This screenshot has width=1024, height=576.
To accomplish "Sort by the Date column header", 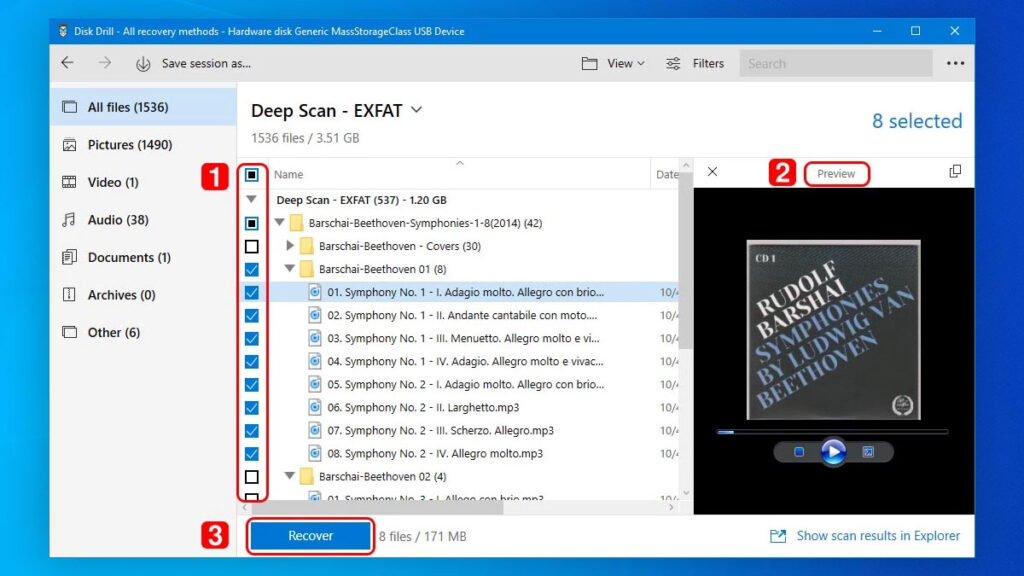I will (x=667, y=174).
